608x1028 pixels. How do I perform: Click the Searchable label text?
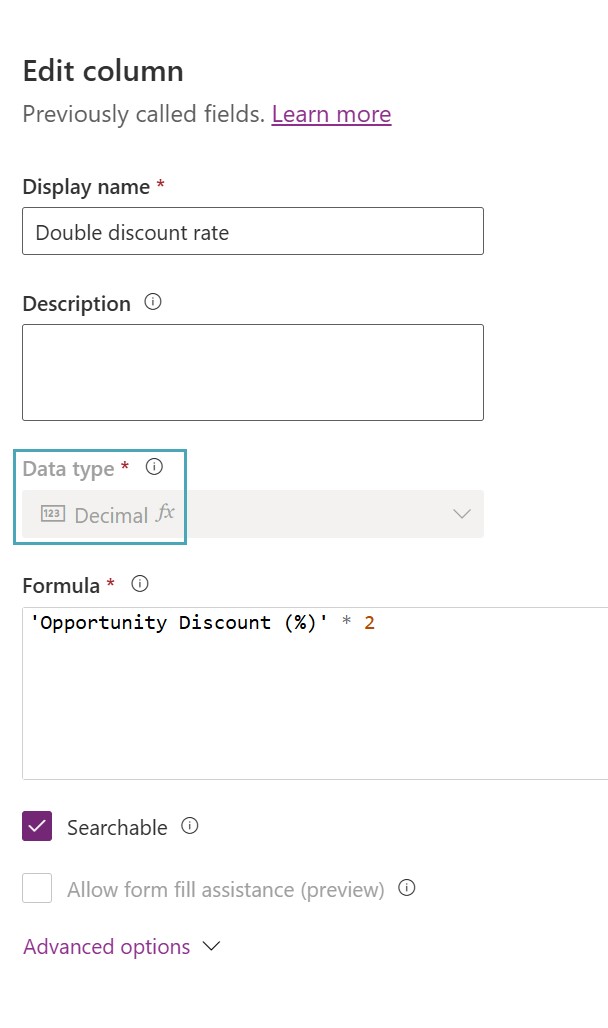tap(117, 828)
